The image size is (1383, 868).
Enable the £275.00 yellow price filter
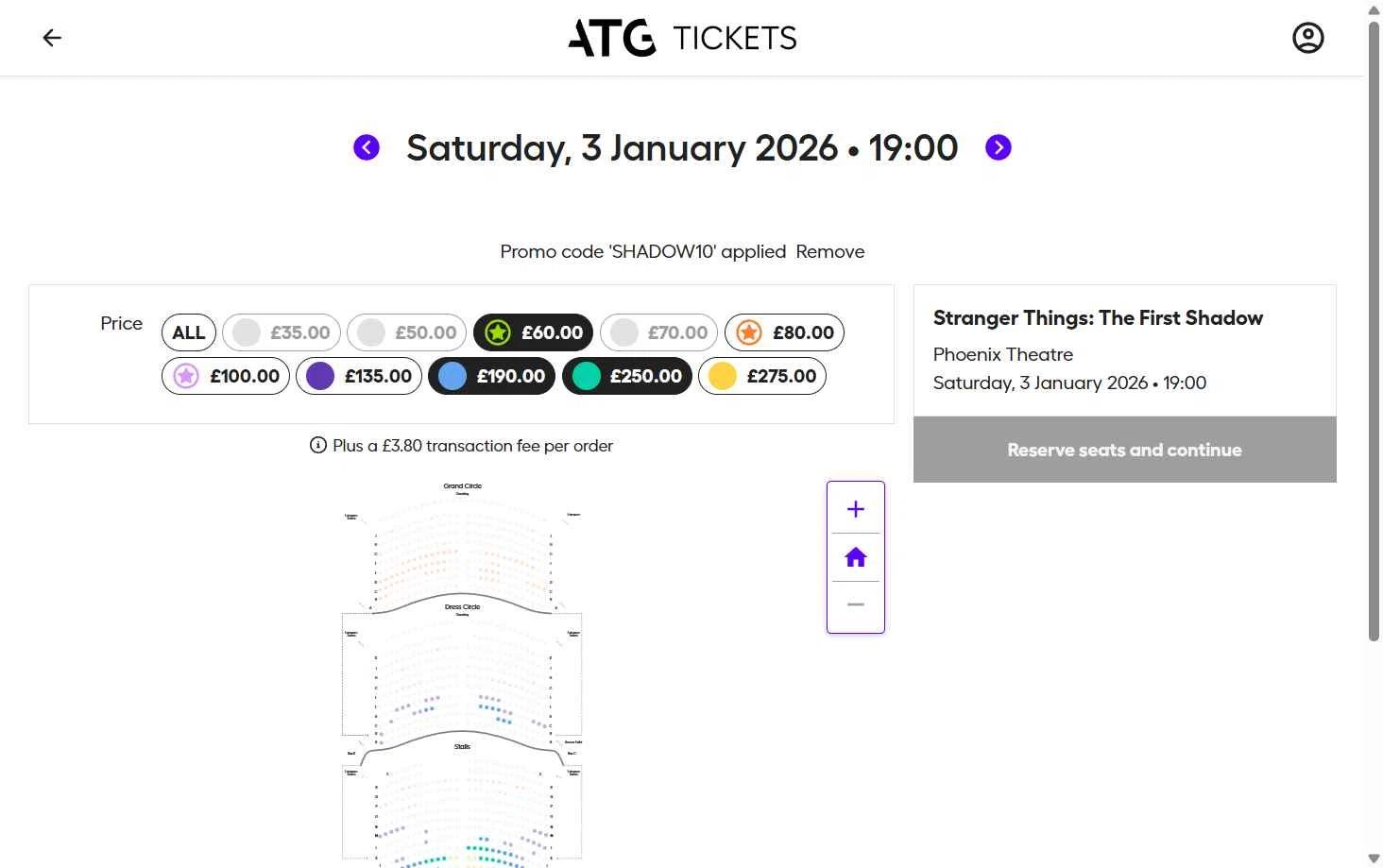click(x=762, y=376)
